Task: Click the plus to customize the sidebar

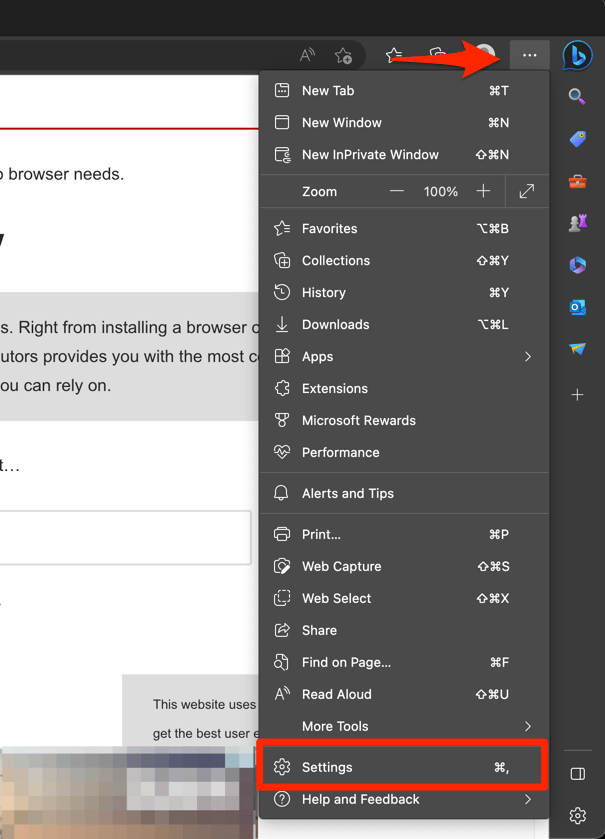Action: click(578, 394)
